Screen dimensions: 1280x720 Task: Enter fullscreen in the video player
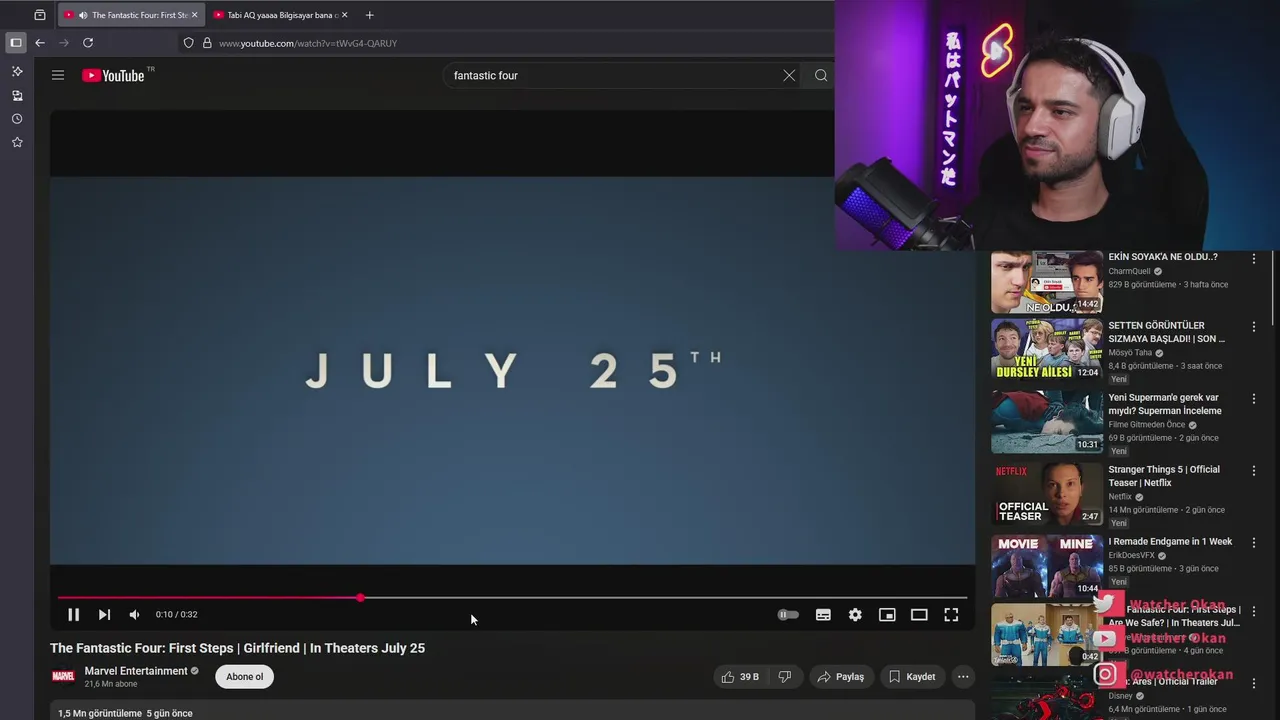(951, 615)
